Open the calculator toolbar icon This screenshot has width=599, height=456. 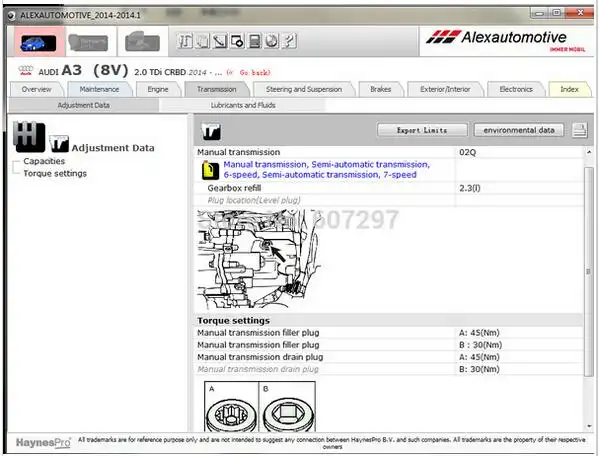click(254, 41)
